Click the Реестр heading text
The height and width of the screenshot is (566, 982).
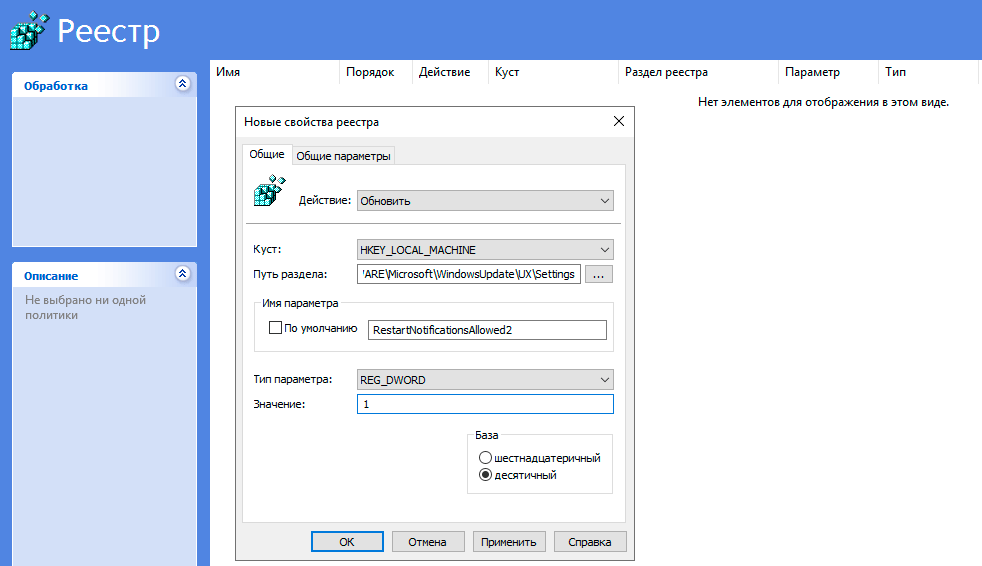coord(109,31)
